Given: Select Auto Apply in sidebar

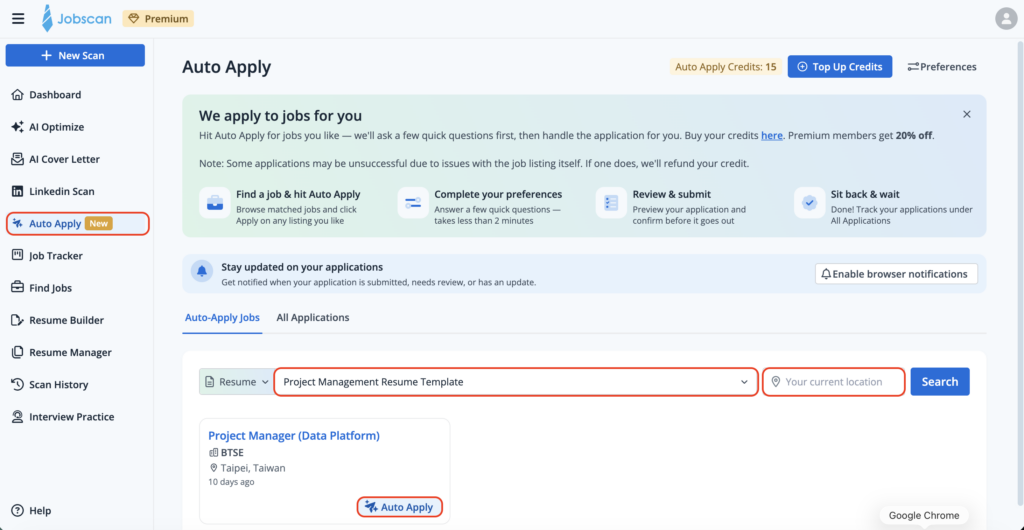Looking at the screenshot, I should pyautogui.click(x=78, y=223).
